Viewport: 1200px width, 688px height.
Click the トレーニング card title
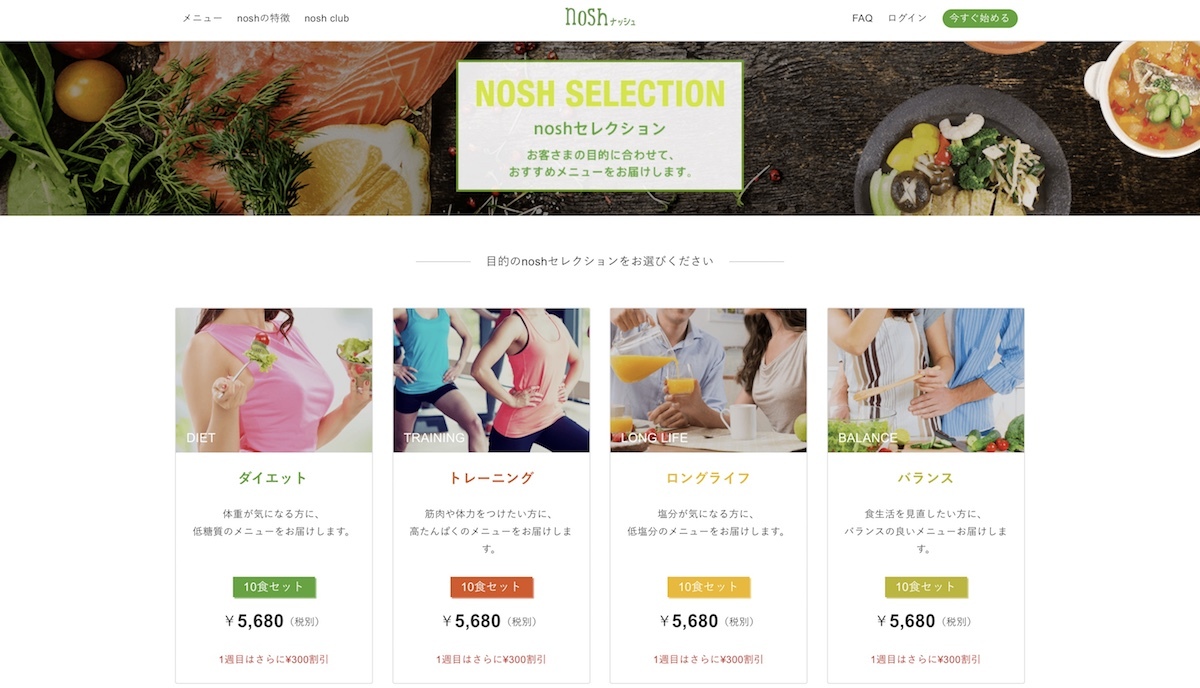491,478
